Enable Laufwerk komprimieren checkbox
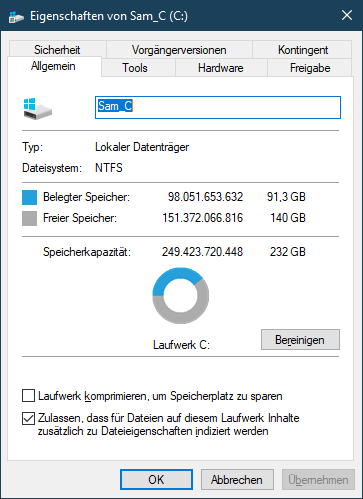The width and height of the screenshot is (363, 499). [29, 396]
